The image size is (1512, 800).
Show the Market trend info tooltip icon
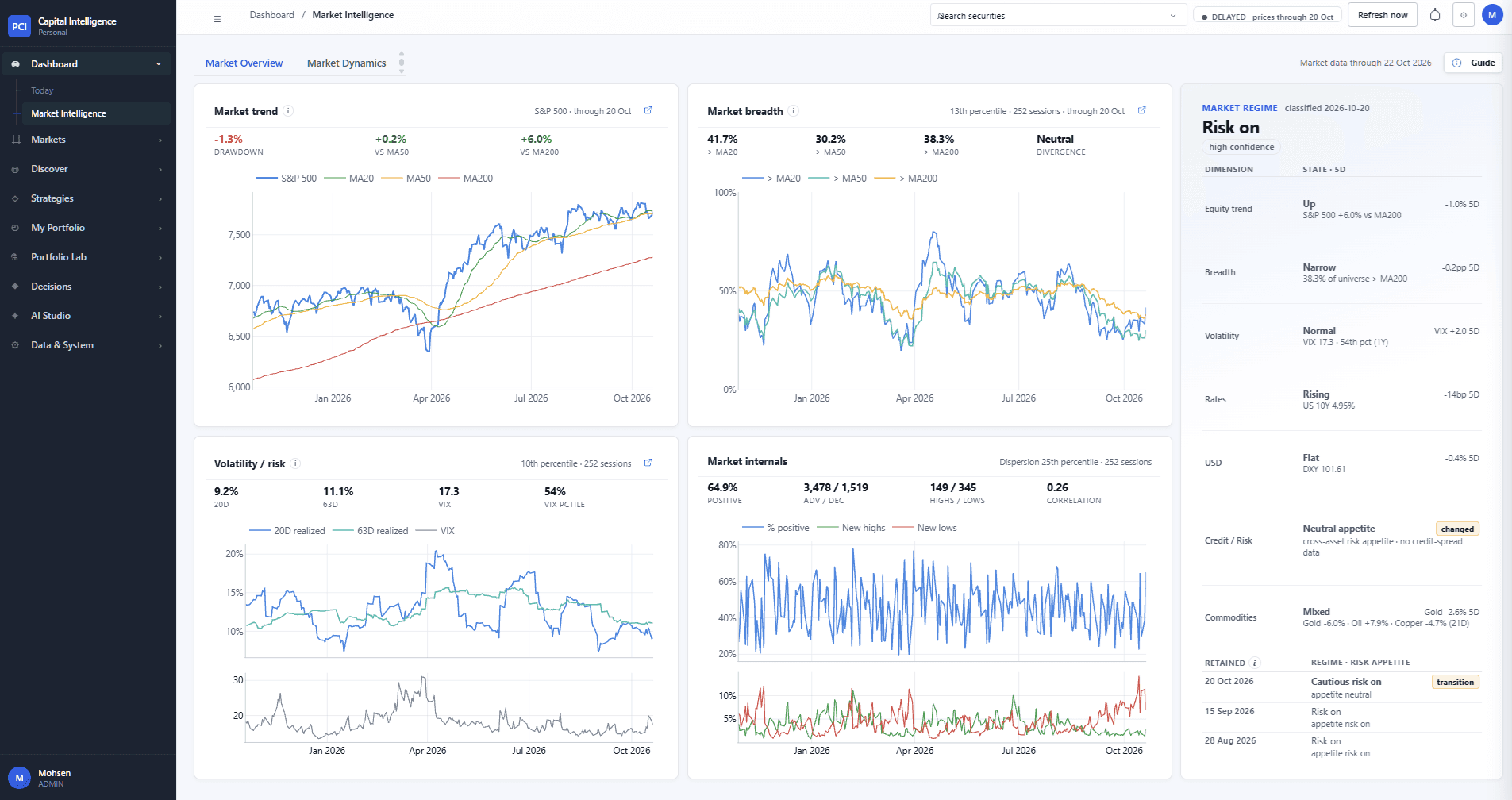(x=288, y=111)
